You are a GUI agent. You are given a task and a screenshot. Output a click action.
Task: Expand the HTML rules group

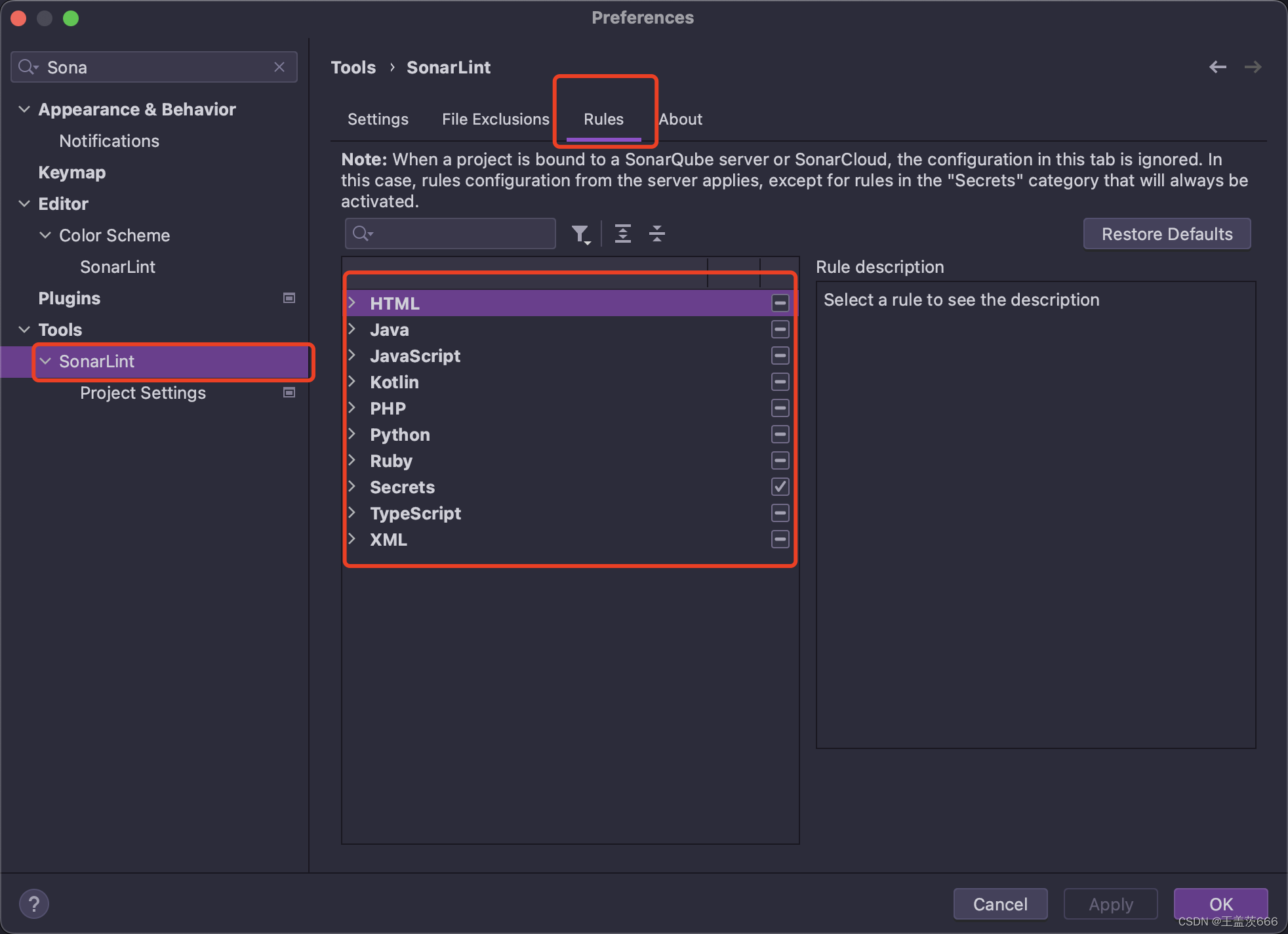(x=352, y=302)
